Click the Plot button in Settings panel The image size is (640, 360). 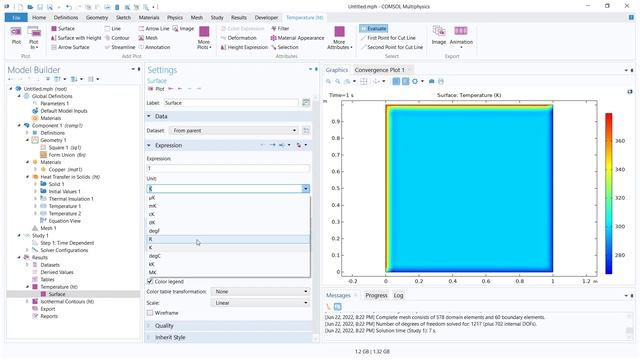point(156,89)
